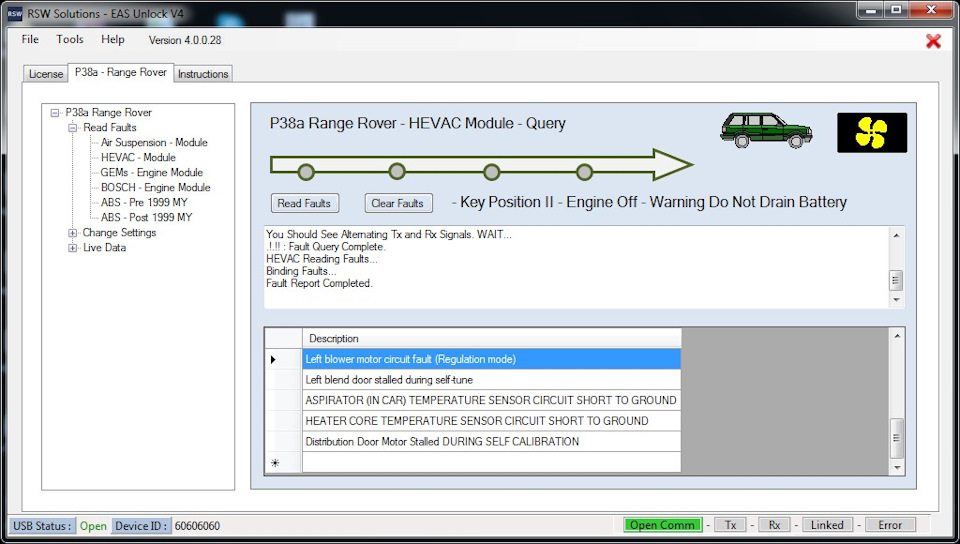Click Device ID value 60606060

tap(197, 526)
